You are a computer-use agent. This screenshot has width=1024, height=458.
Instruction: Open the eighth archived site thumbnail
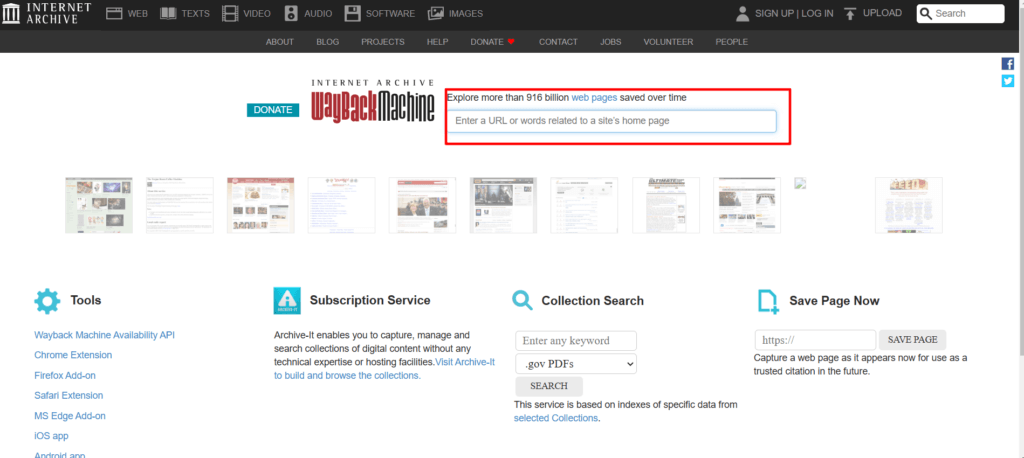coord(666,205)
